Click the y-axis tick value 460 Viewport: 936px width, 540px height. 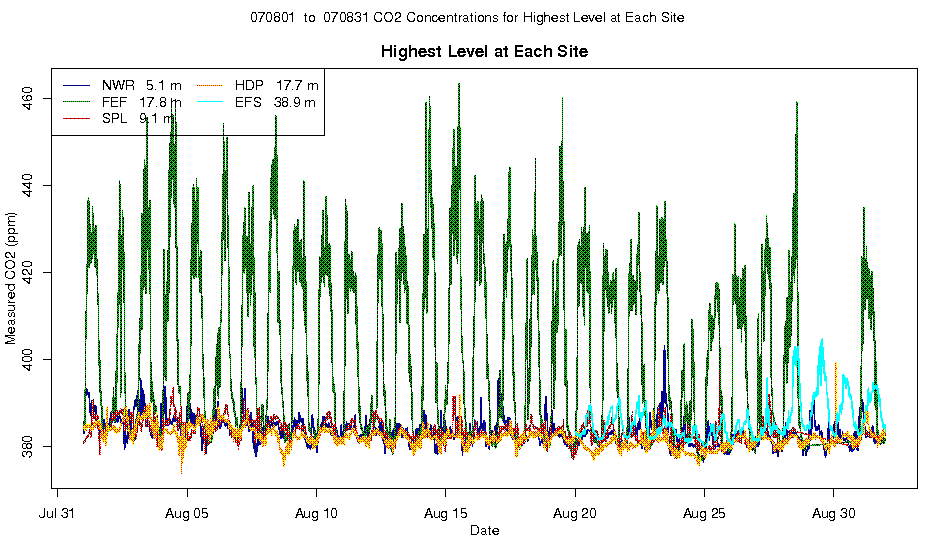27,98
